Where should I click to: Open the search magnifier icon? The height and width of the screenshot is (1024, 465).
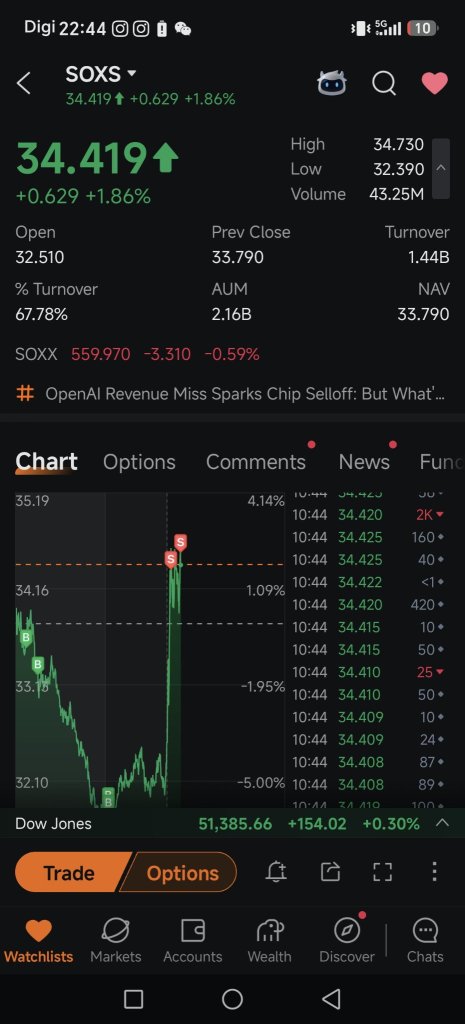384,84
